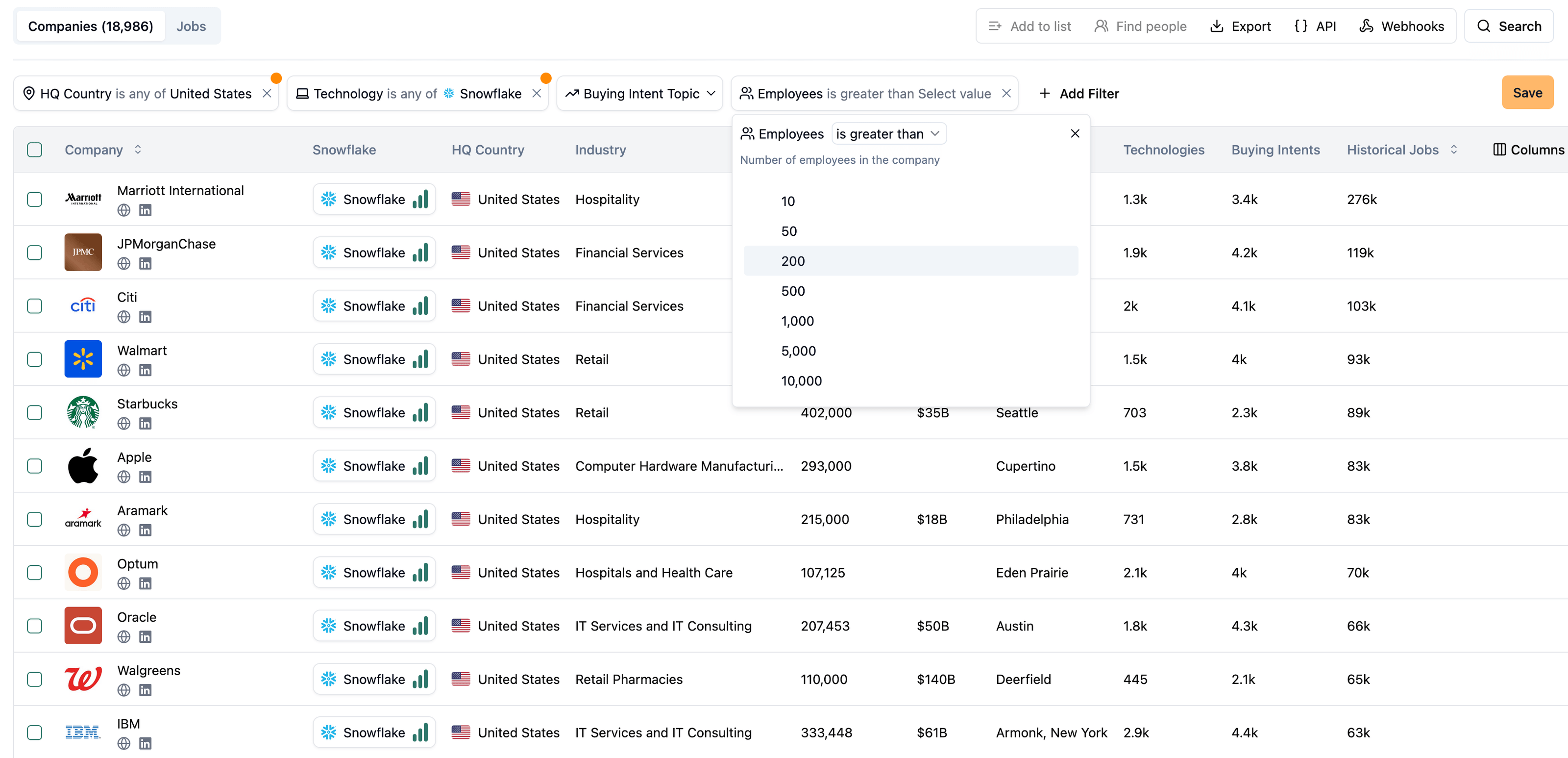Open the Columns chooser
The height and width of the screenshot is (758, 1568).
pyautogui.click(x=1528, y=150)
